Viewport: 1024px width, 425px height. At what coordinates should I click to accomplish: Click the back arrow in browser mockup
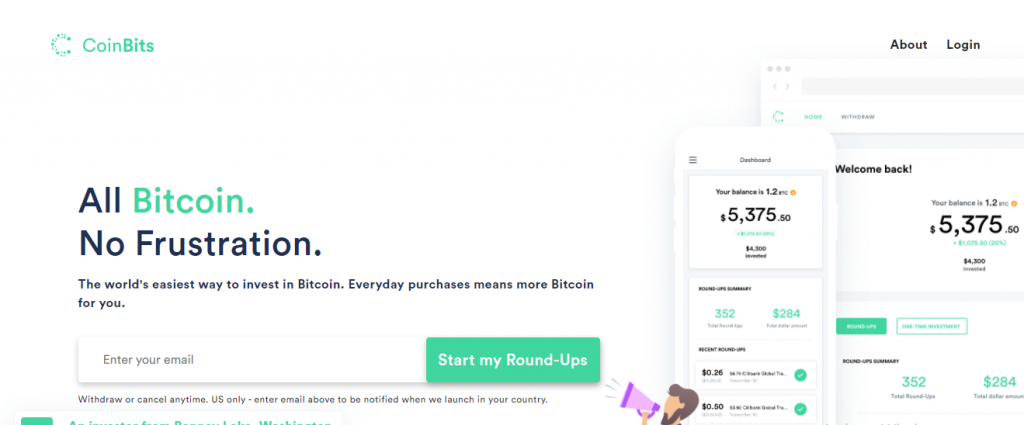pos(775,86)
